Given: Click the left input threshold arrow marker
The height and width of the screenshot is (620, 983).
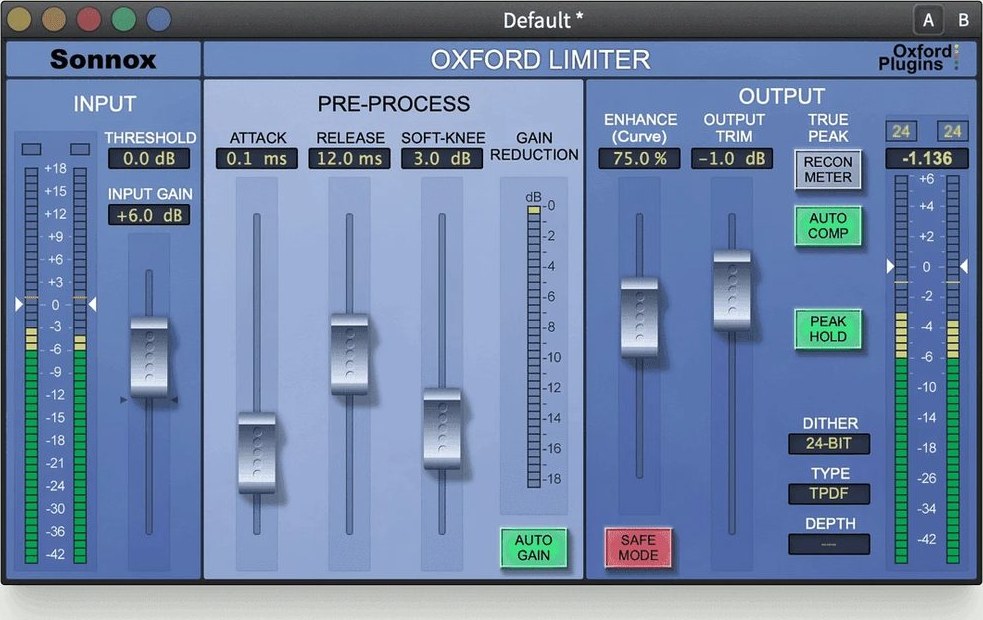Looking at the screenshot, I should click(x=19, y=305).
